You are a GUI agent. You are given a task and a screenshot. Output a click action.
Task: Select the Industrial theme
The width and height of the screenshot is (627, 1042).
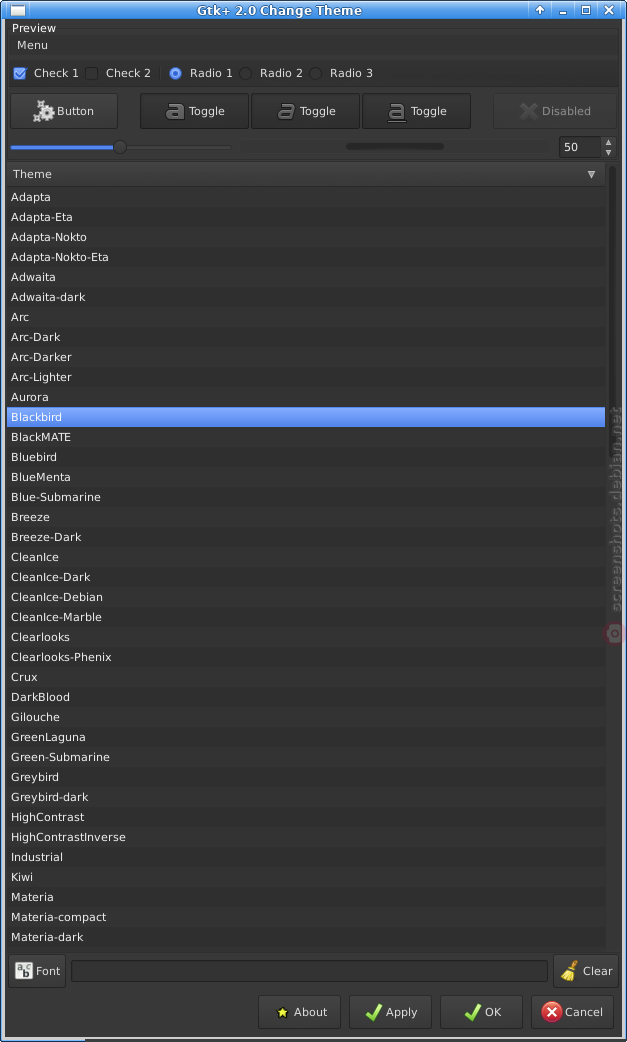(x=306, y=857)
